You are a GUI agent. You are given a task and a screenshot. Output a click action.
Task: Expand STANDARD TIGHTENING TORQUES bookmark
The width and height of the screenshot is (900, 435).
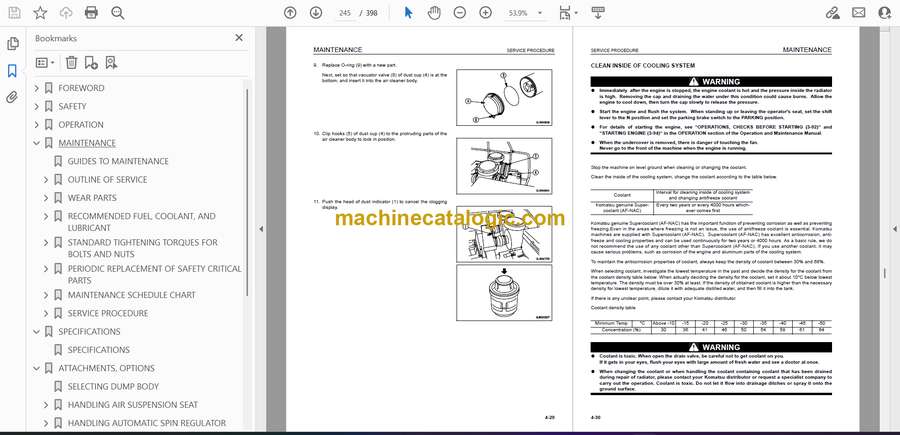pos(46,243)
